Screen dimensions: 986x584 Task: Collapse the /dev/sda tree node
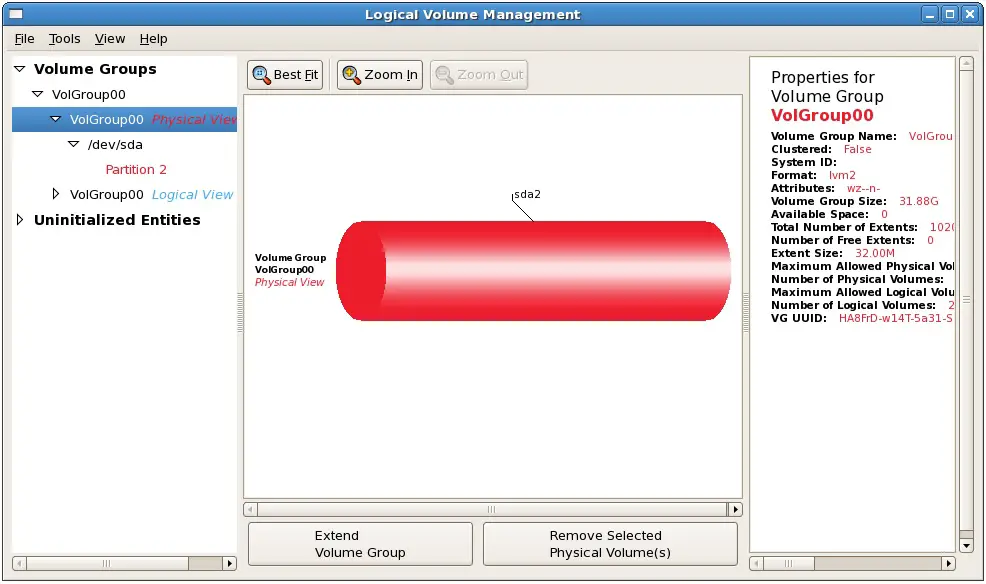[x=74, y=144]
